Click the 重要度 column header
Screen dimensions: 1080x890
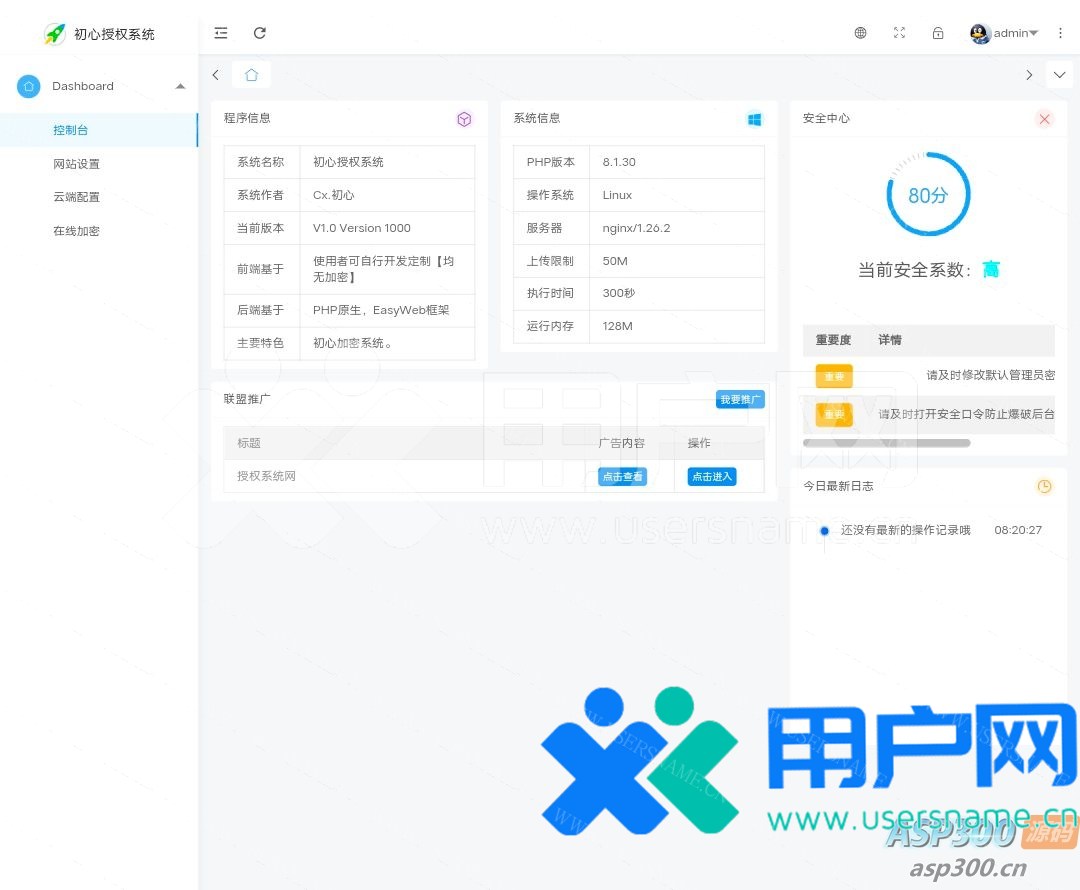(x=833, y=340)
